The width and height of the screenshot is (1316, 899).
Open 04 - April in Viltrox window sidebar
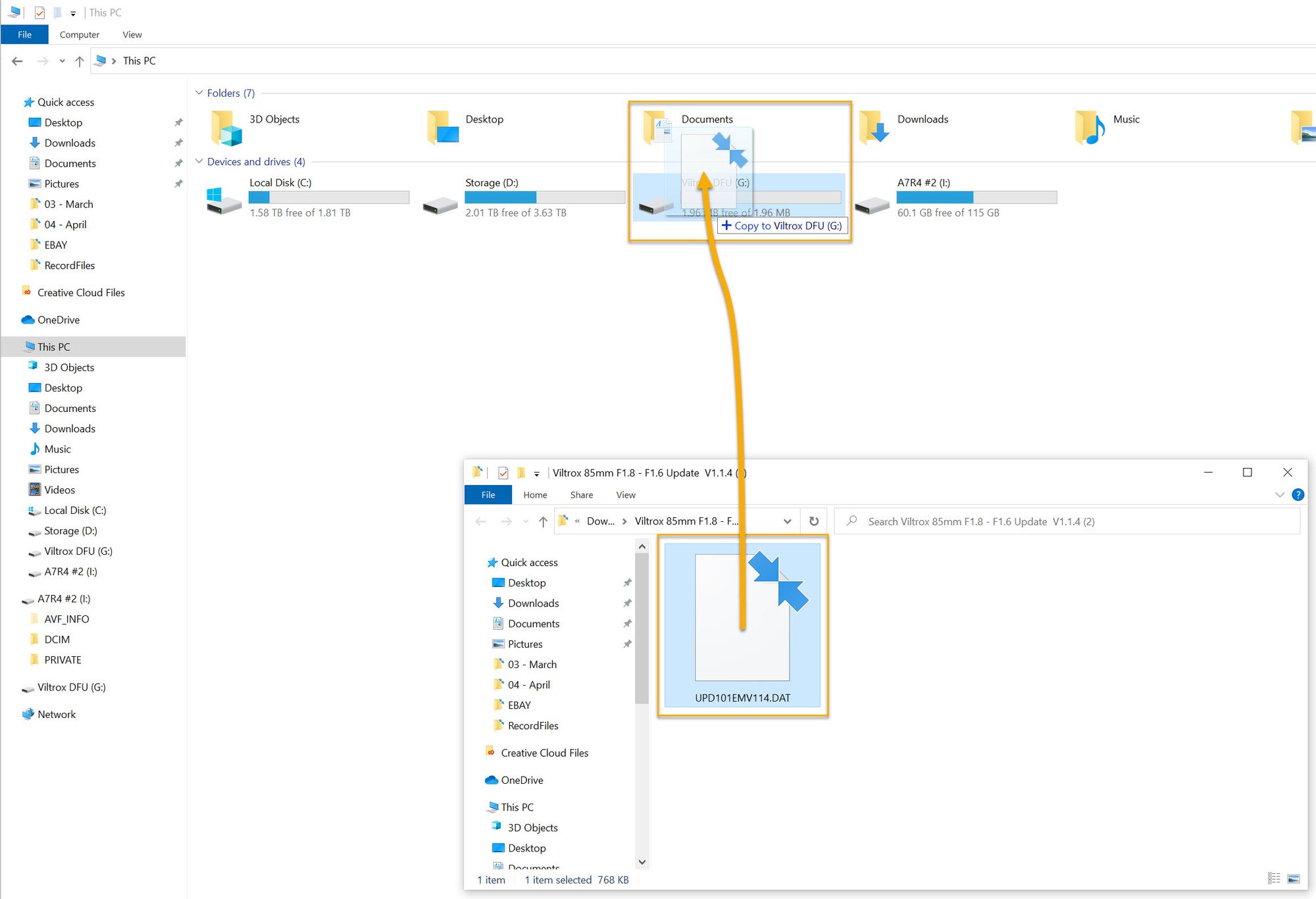click(528, 684)
